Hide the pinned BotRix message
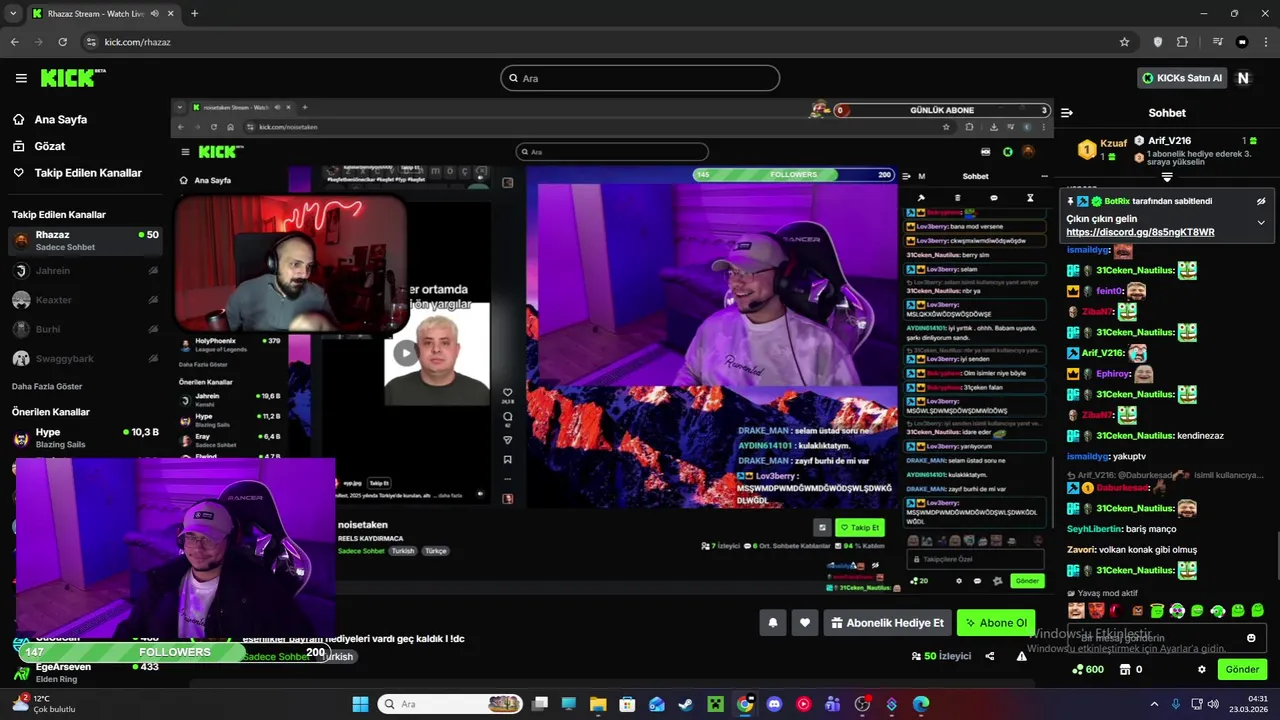 [x=1261, y=201]
